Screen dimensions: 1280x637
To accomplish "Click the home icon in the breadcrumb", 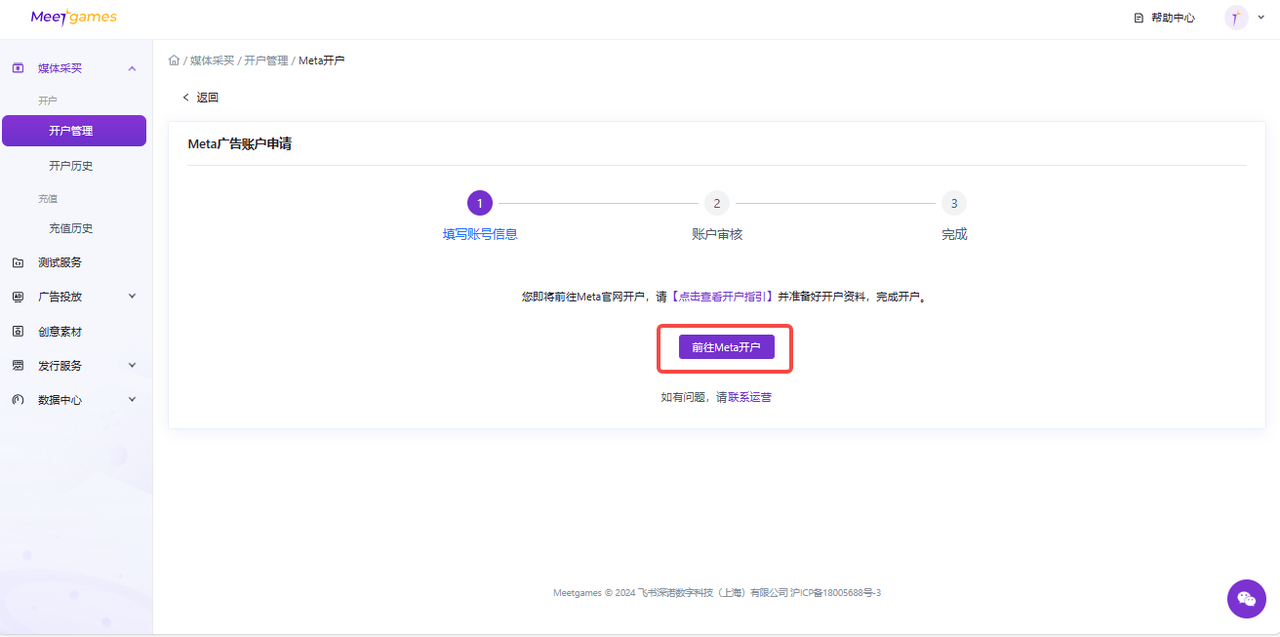I will pyautogui.click(x=174, y=60).
